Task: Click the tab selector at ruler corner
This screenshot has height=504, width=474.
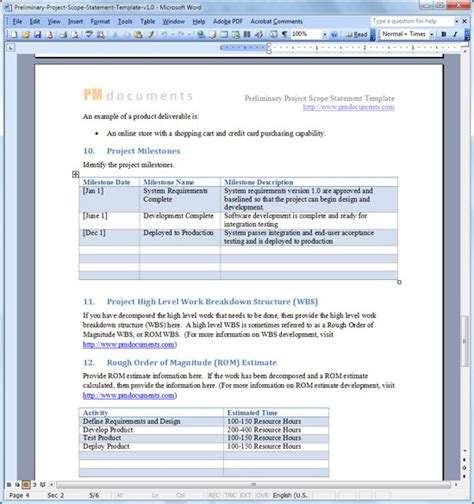Action: 11,48
